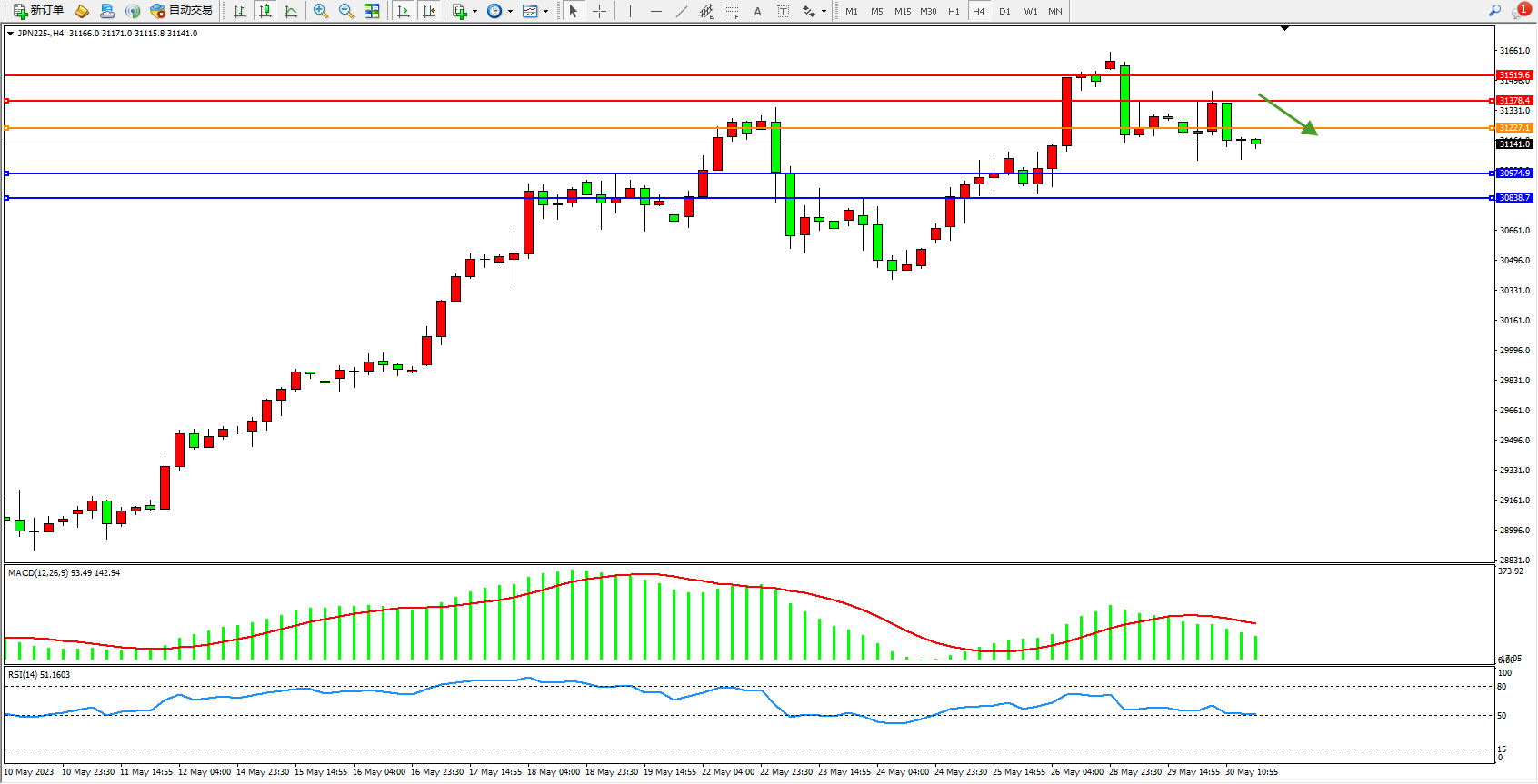Open the search magnifier at top right

[x=1494, y=11]
